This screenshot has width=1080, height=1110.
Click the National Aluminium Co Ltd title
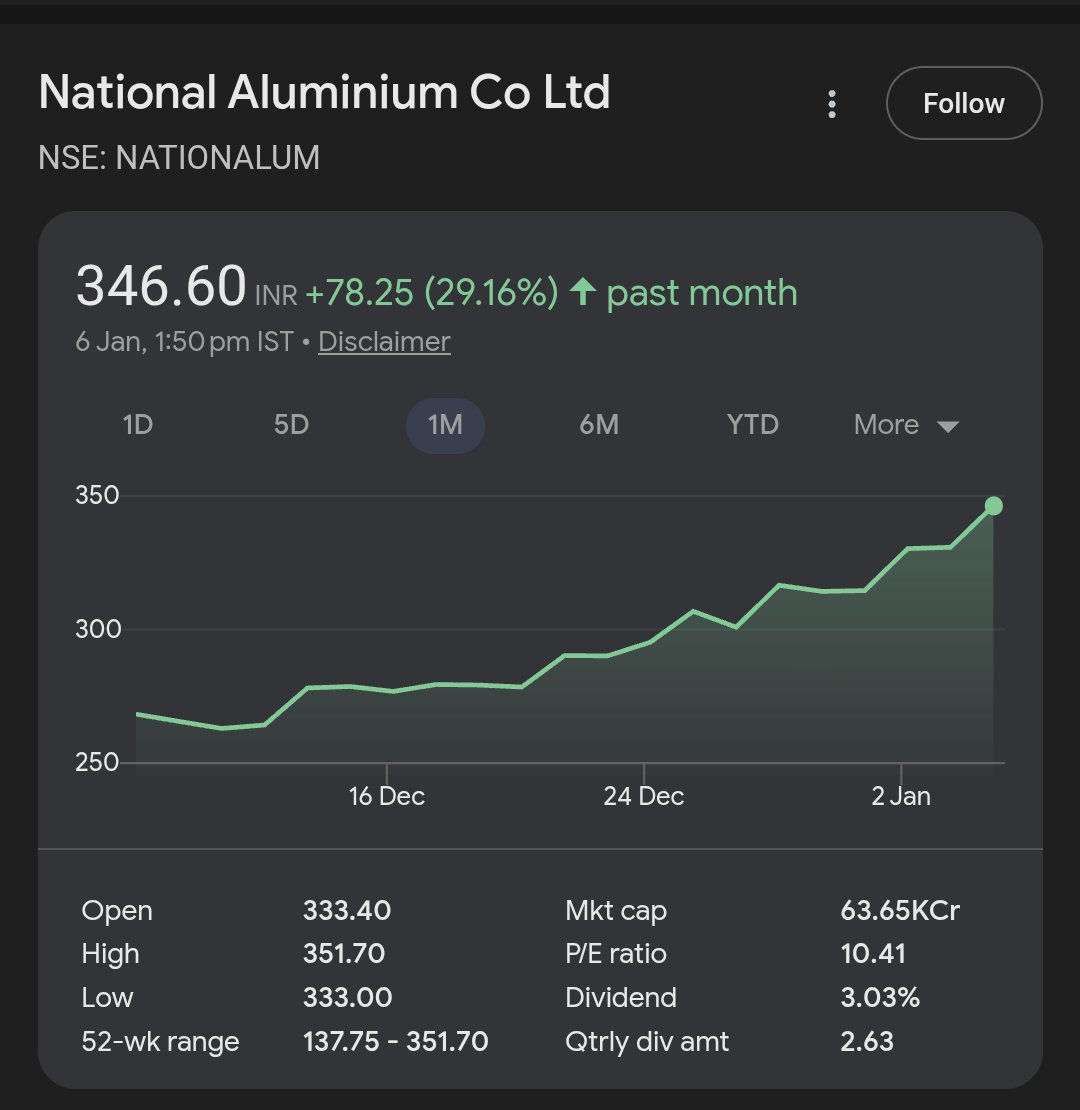tap(324, 92)
